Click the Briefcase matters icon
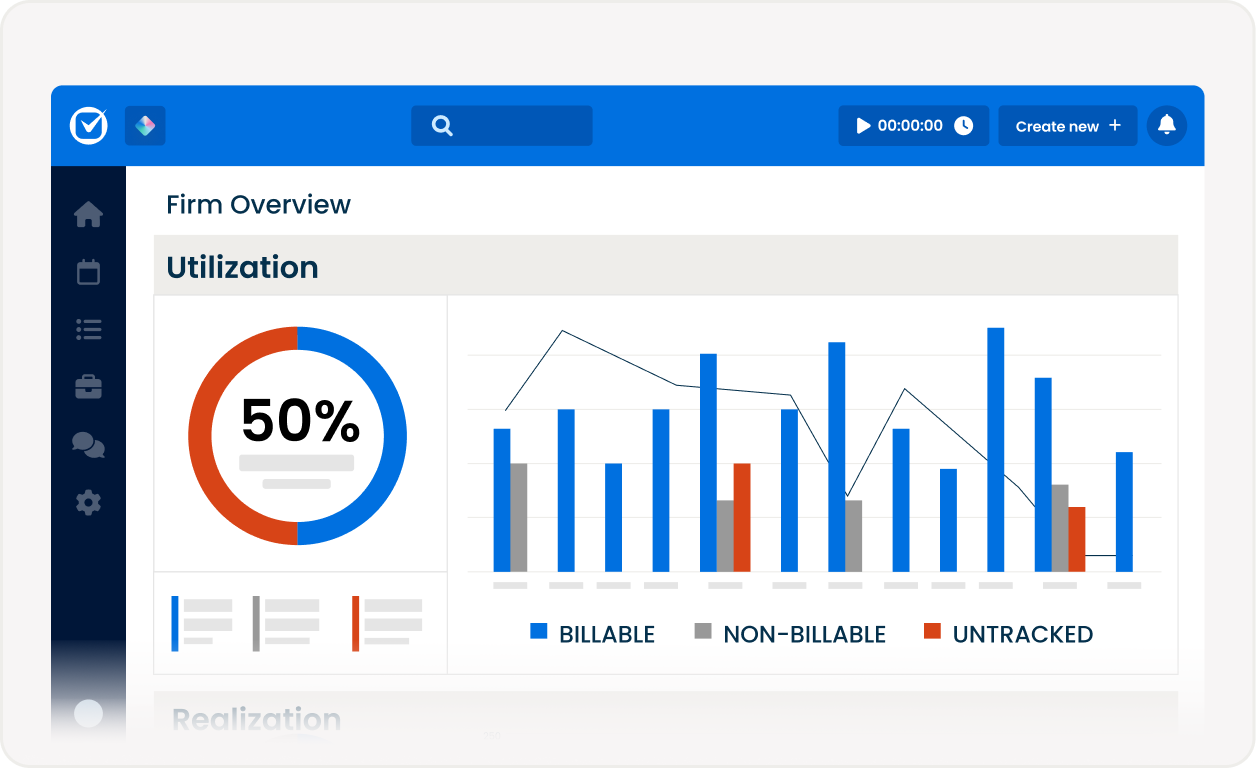 (88, 387)
